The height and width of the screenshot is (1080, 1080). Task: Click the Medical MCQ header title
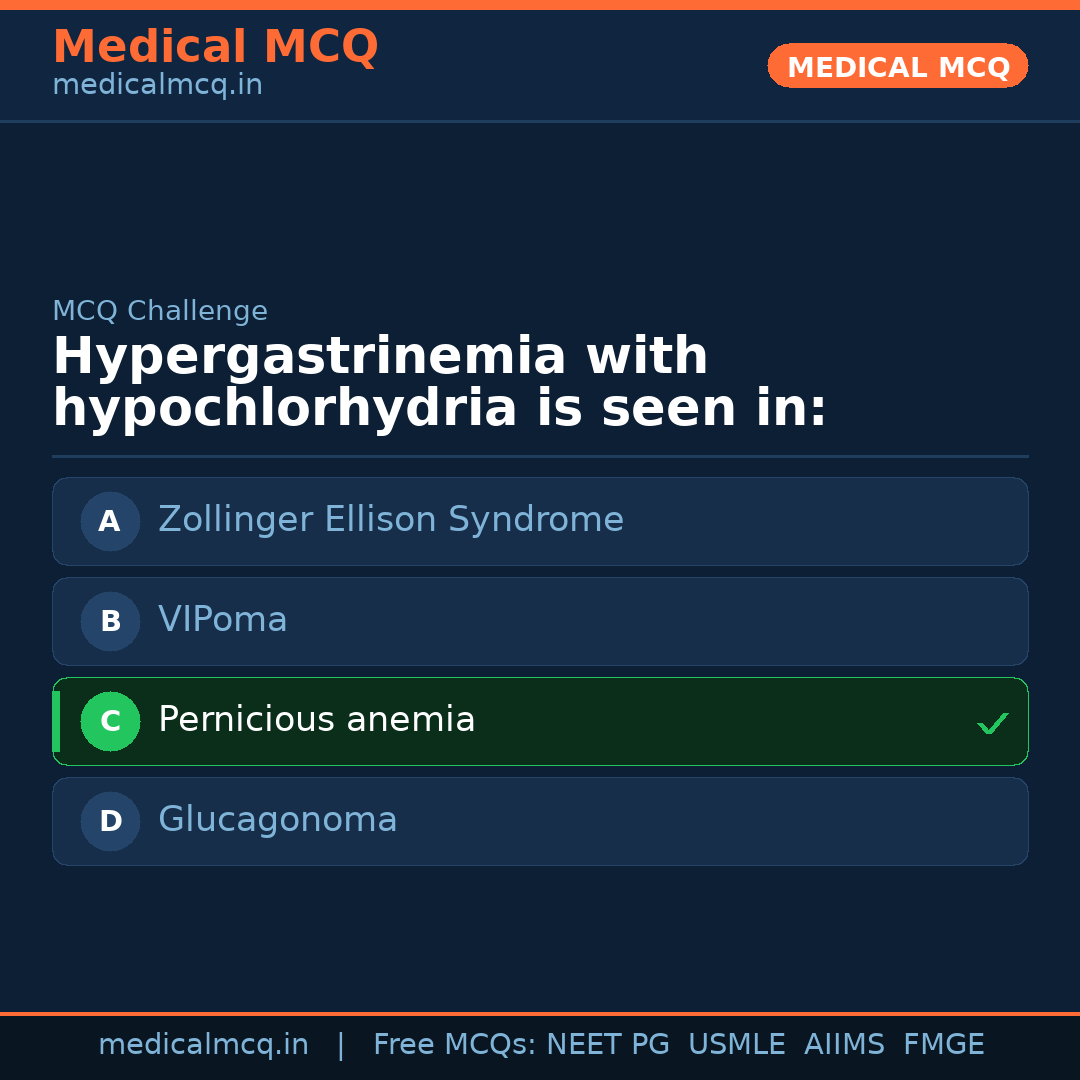pyautogui.click(x=215, y=46)
